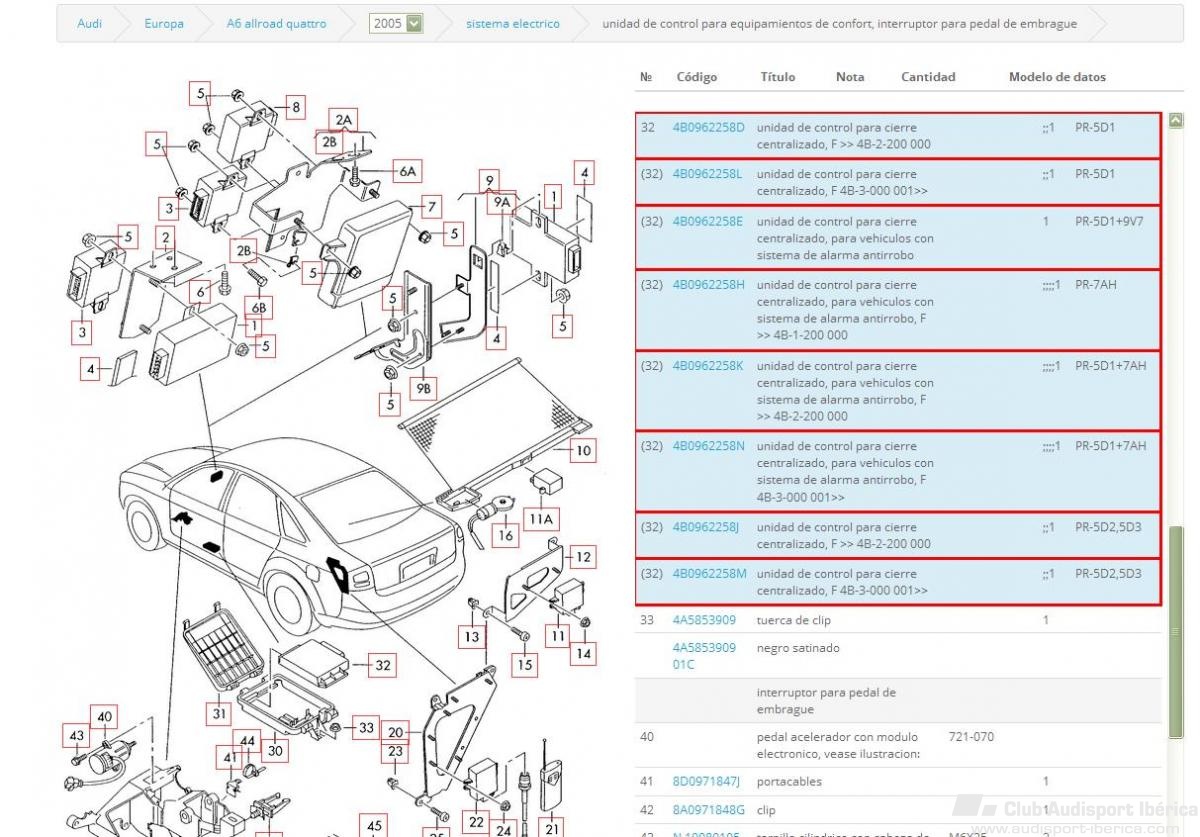This screenshot has width=1200, height=837.
Task: Open part code 4A5853909 tuerca de clip
Action: pos(704,620)
